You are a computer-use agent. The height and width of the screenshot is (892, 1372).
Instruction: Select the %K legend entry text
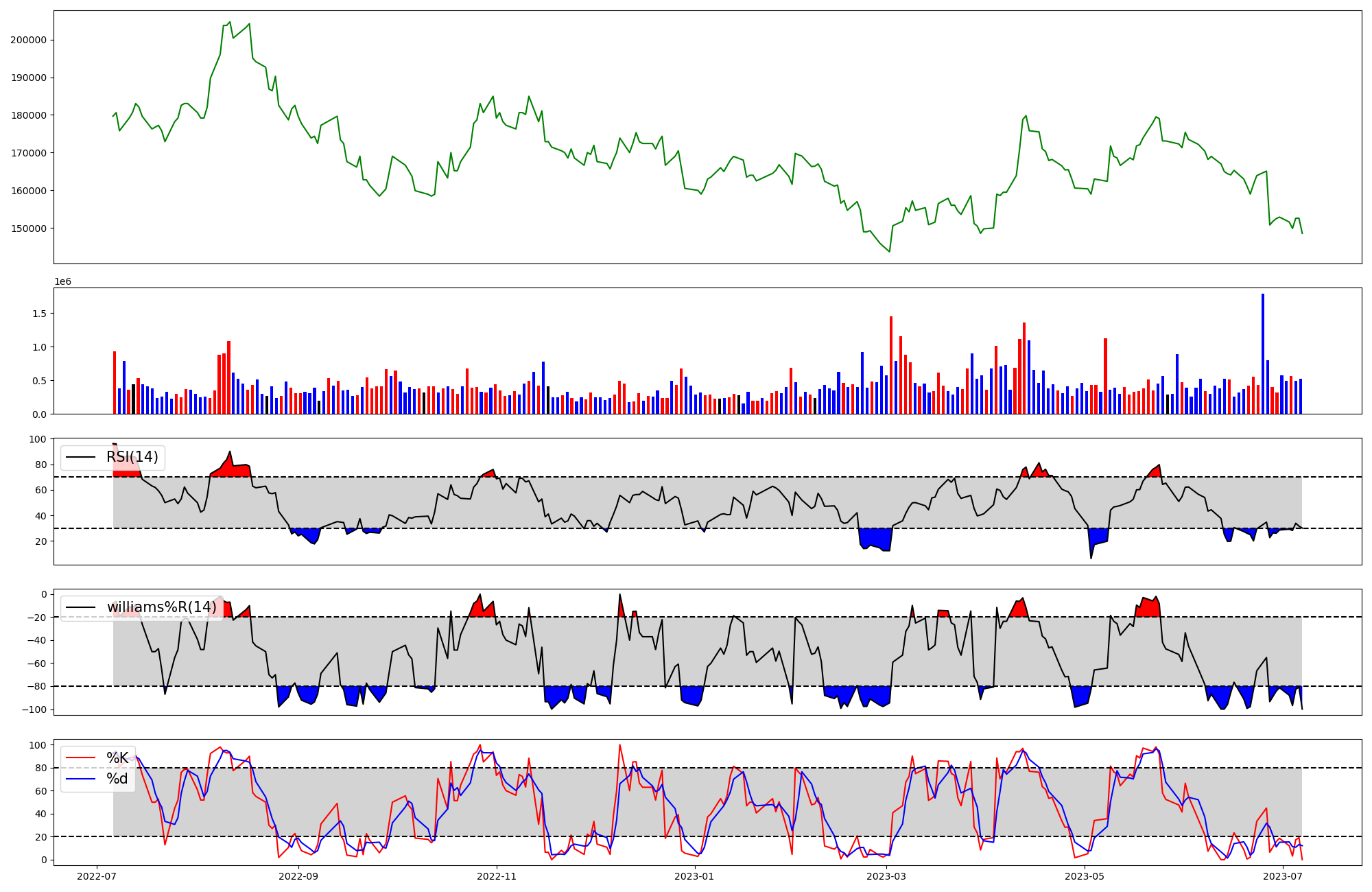click(117, 758)
